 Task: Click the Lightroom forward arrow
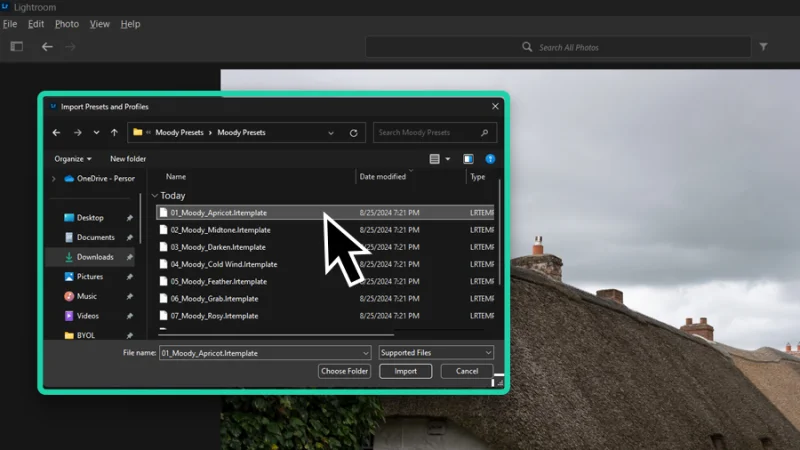pyautogui.click(x=70, y=47)
